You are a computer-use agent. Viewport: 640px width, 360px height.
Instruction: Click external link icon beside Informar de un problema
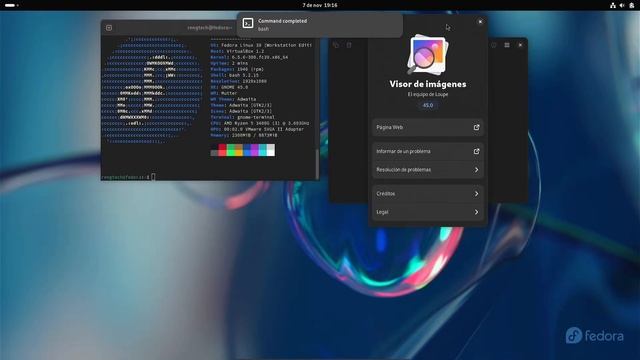[476, 151]
